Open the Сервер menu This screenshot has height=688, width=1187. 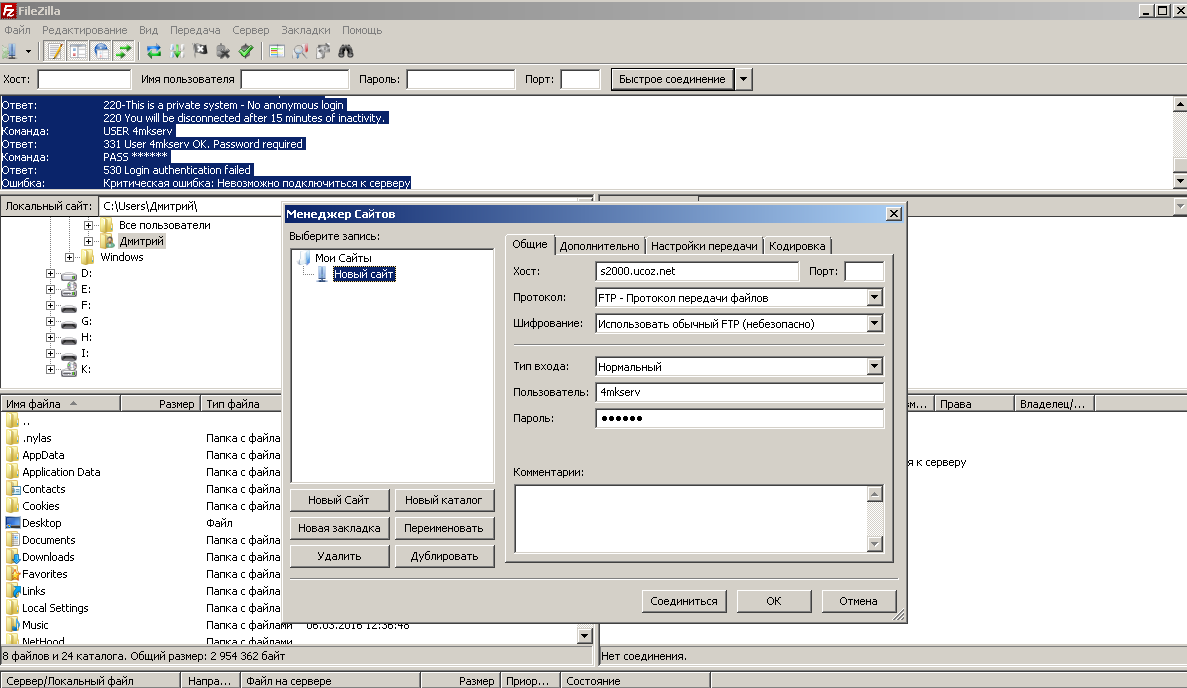tap(251, 30)
